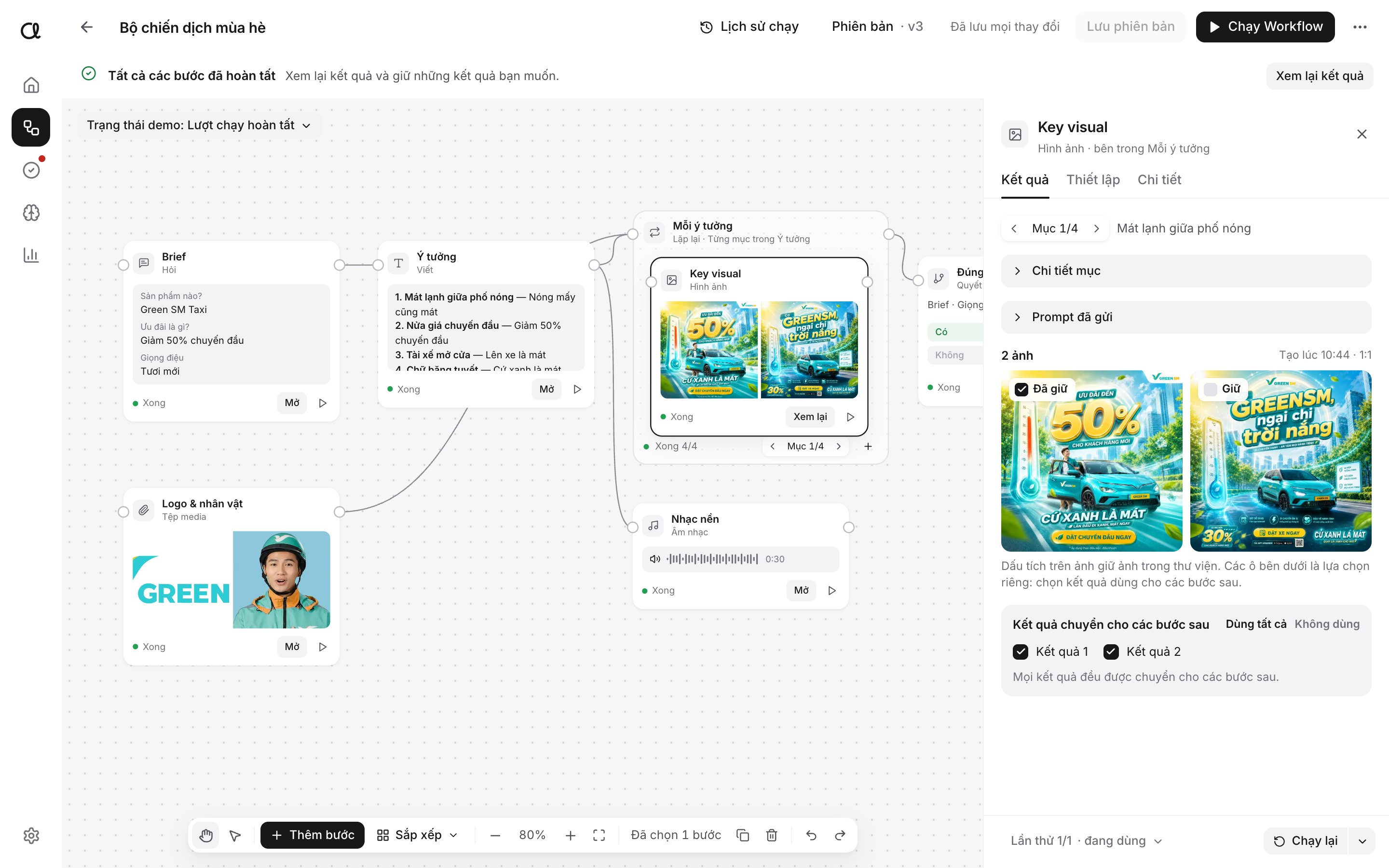1389x868 pixels.
Task: Uncheck the Kết quả 1 checkbox
Action: click(x=1021, y=651)
